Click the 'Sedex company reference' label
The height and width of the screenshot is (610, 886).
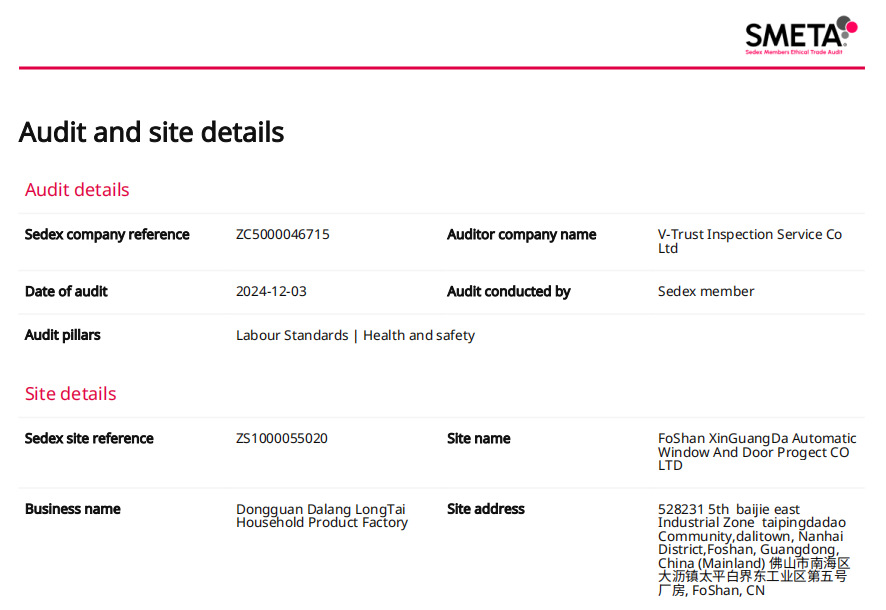click(x=107, y=235)
